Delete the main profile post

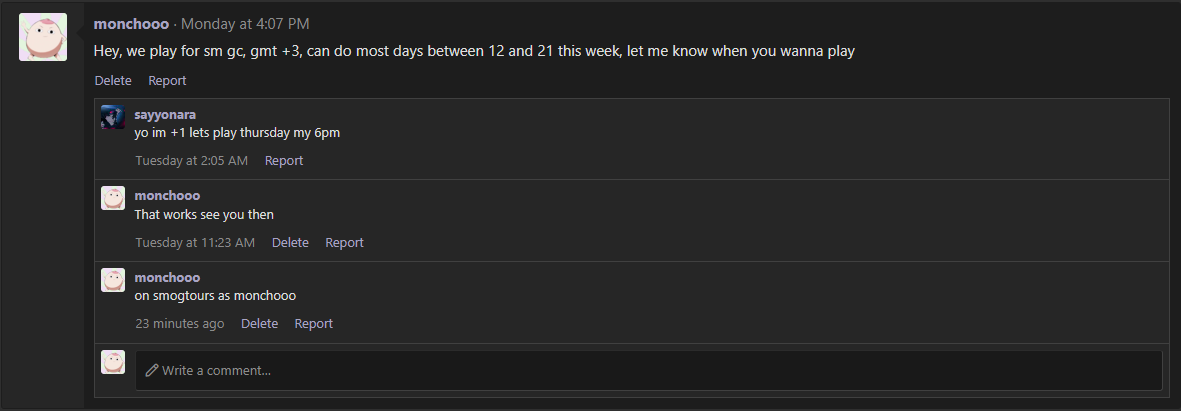113,80
